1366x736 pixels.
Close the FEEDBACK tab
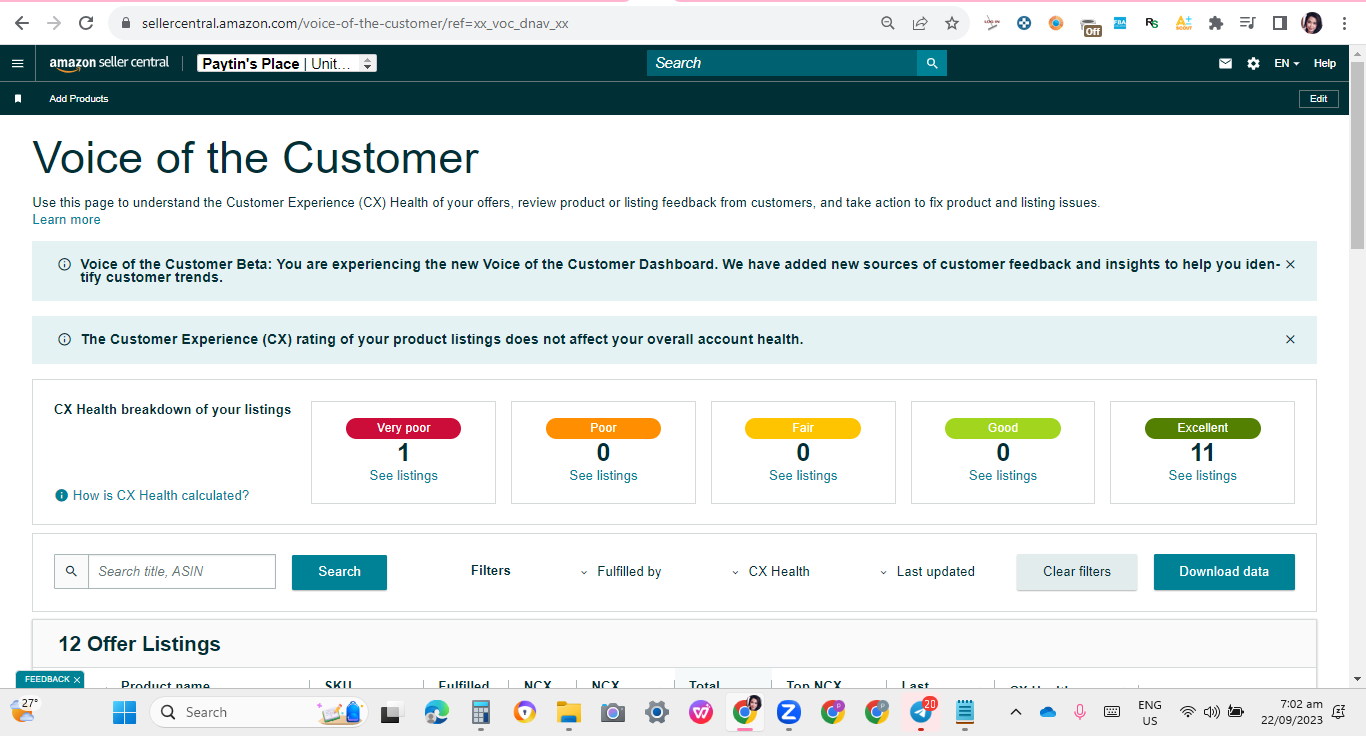click(77, 680)
